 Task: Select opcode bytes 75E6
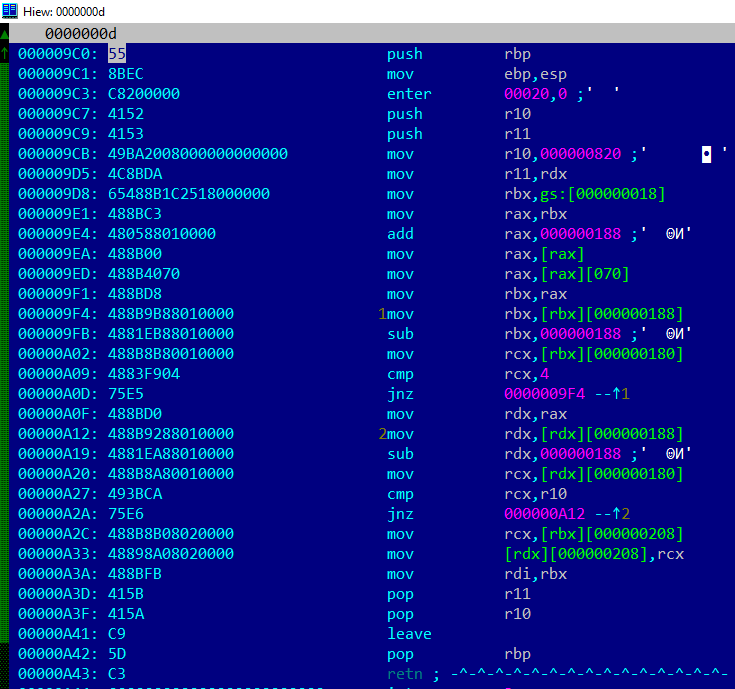[126, 514]
